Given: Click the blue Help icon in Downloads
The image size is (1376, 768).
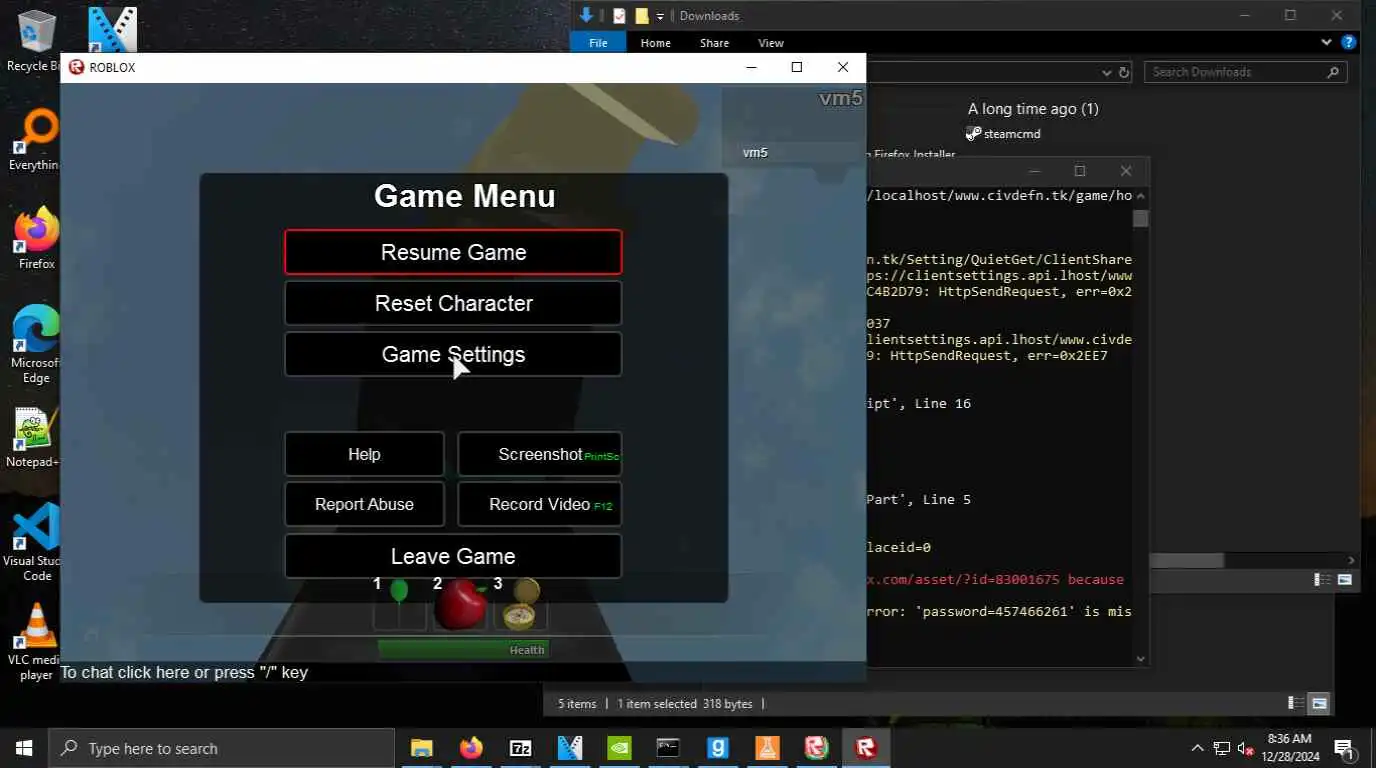Looking at the screenshot, I should click(x=1348, y=42).
